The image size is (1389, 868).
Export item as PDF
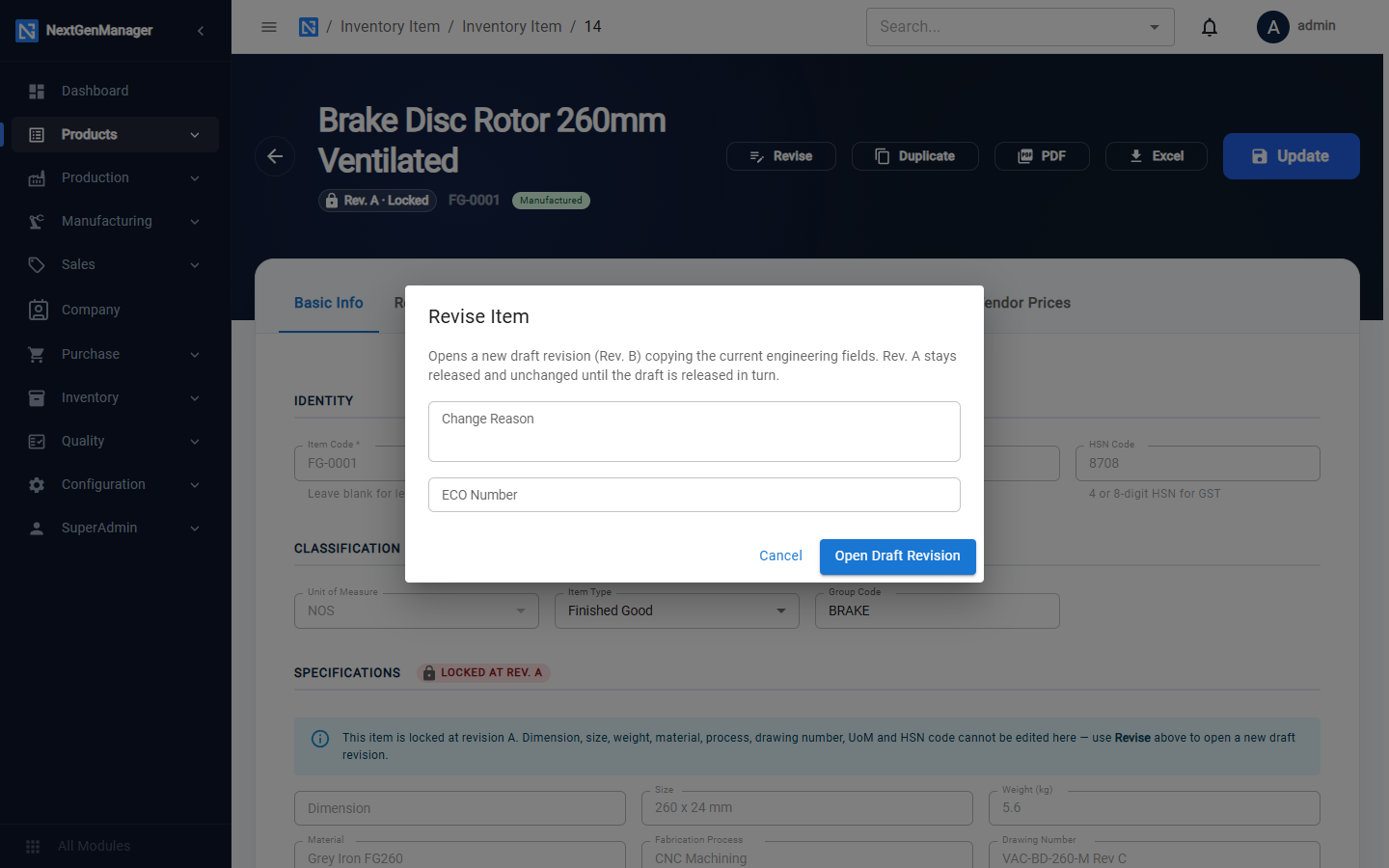pyautogui.click(x=1042, y=156)
